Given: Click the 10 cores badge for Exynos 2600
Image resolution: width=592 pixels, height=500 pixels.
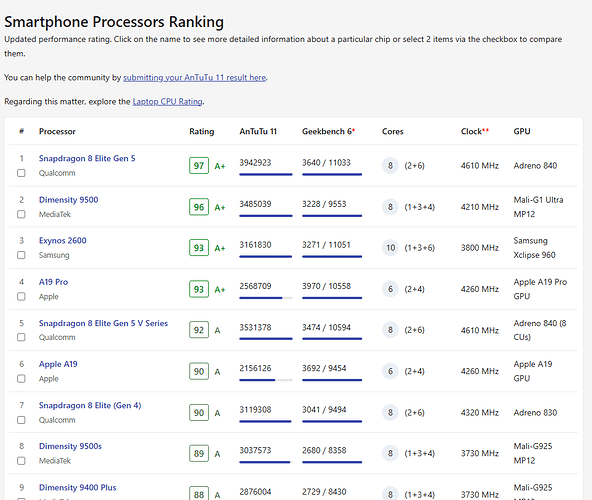Looking at the screenshot, I should (390, 248).
